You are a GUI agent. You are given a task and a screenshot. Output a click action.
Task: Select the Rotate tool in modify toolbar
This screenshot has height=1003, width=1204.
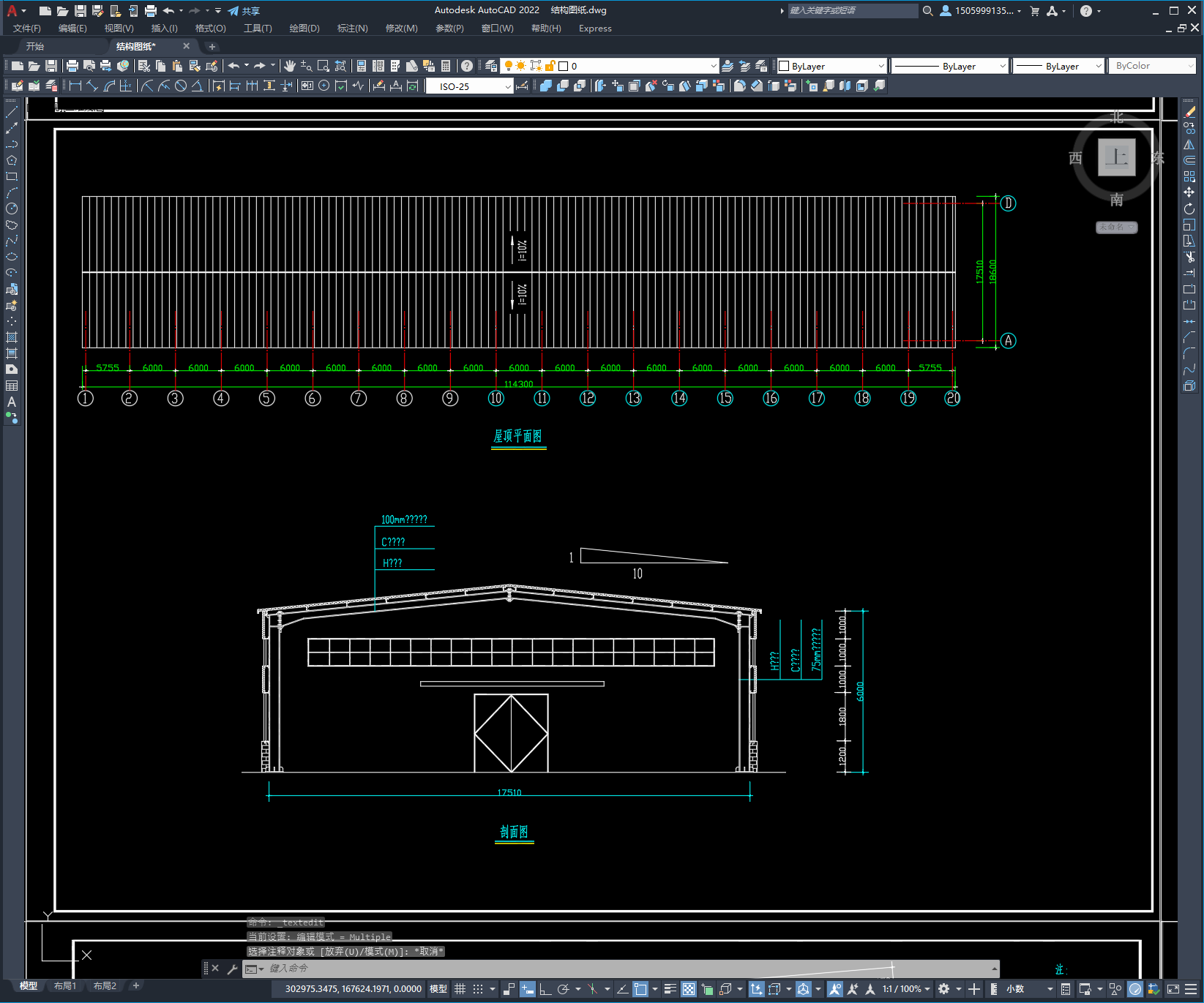click(x=1189, y=209)
